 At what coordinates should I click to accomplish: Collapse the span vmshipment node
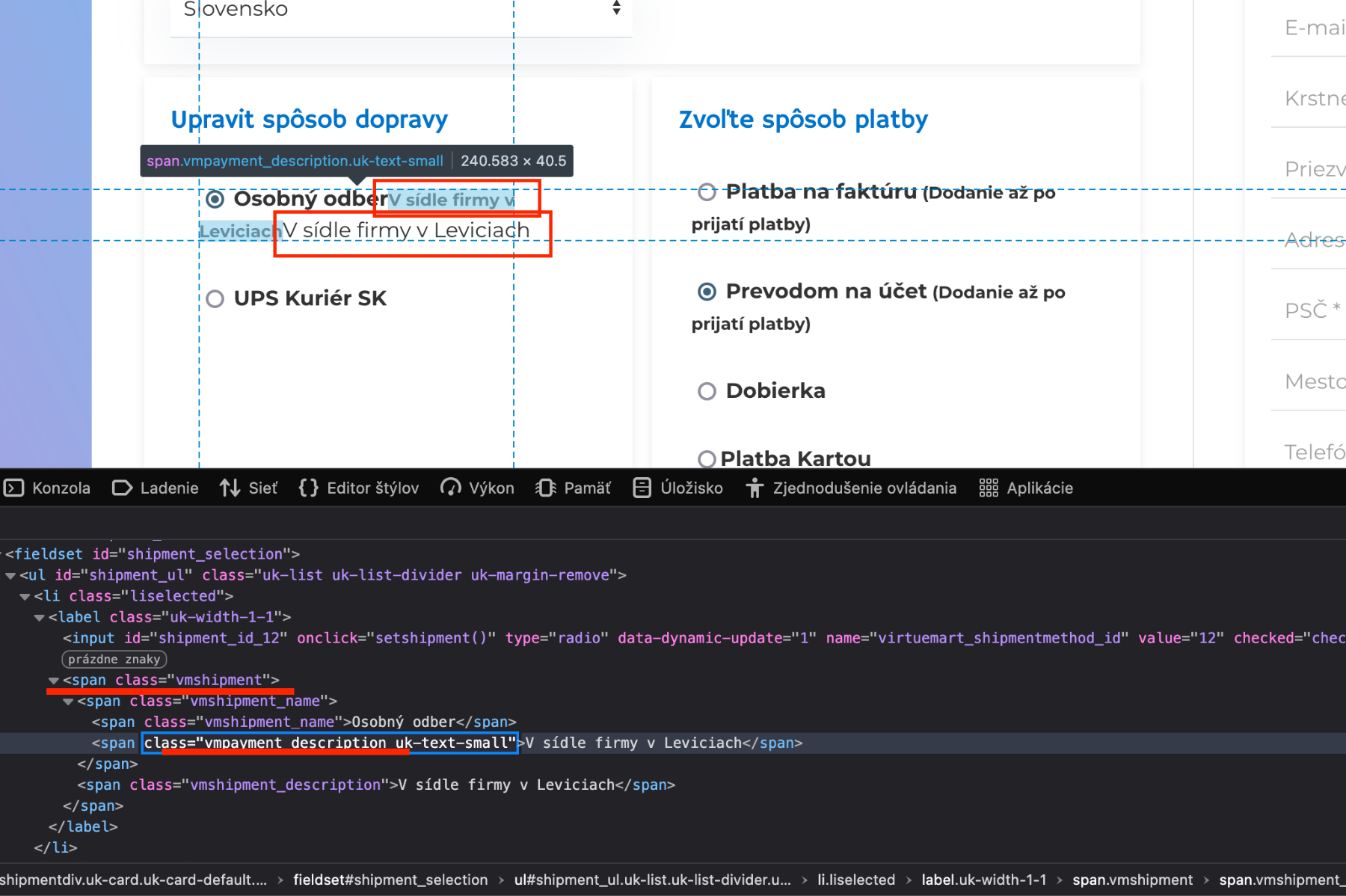[54, 681]
